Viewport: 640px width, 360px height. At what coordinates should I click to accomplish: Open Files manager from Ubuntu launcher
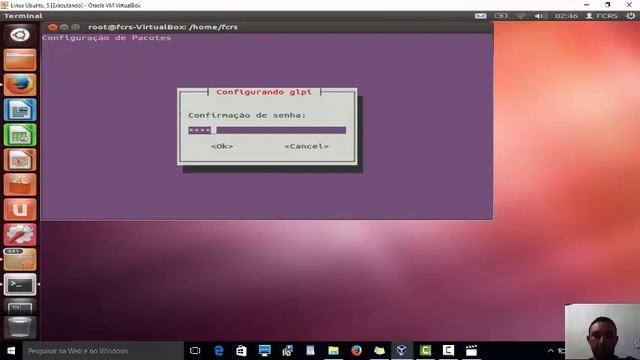(20, 60)
